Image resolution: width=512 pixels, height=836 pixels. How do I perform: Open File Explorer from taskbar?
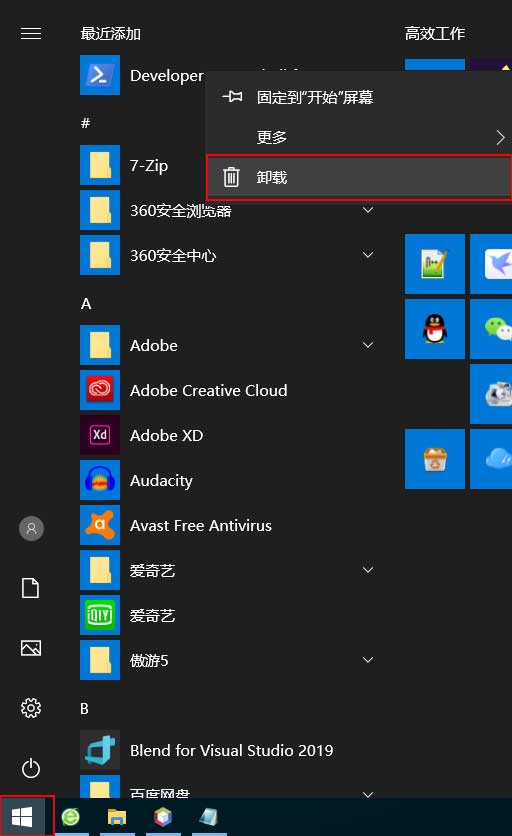coord(117,817)
